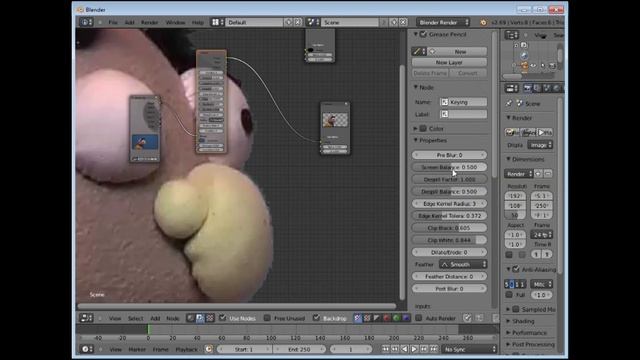Toggle object visibility eye in outliner
This screenshot has width=640, height=360.
(533, 65)
